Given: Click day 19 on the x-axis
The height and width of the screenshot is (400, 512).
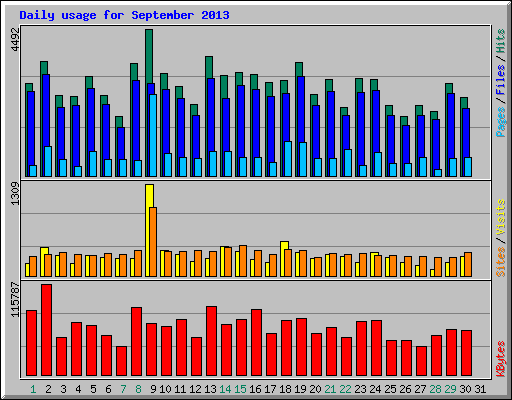Looking at the screenshot, I should point(300,389).
